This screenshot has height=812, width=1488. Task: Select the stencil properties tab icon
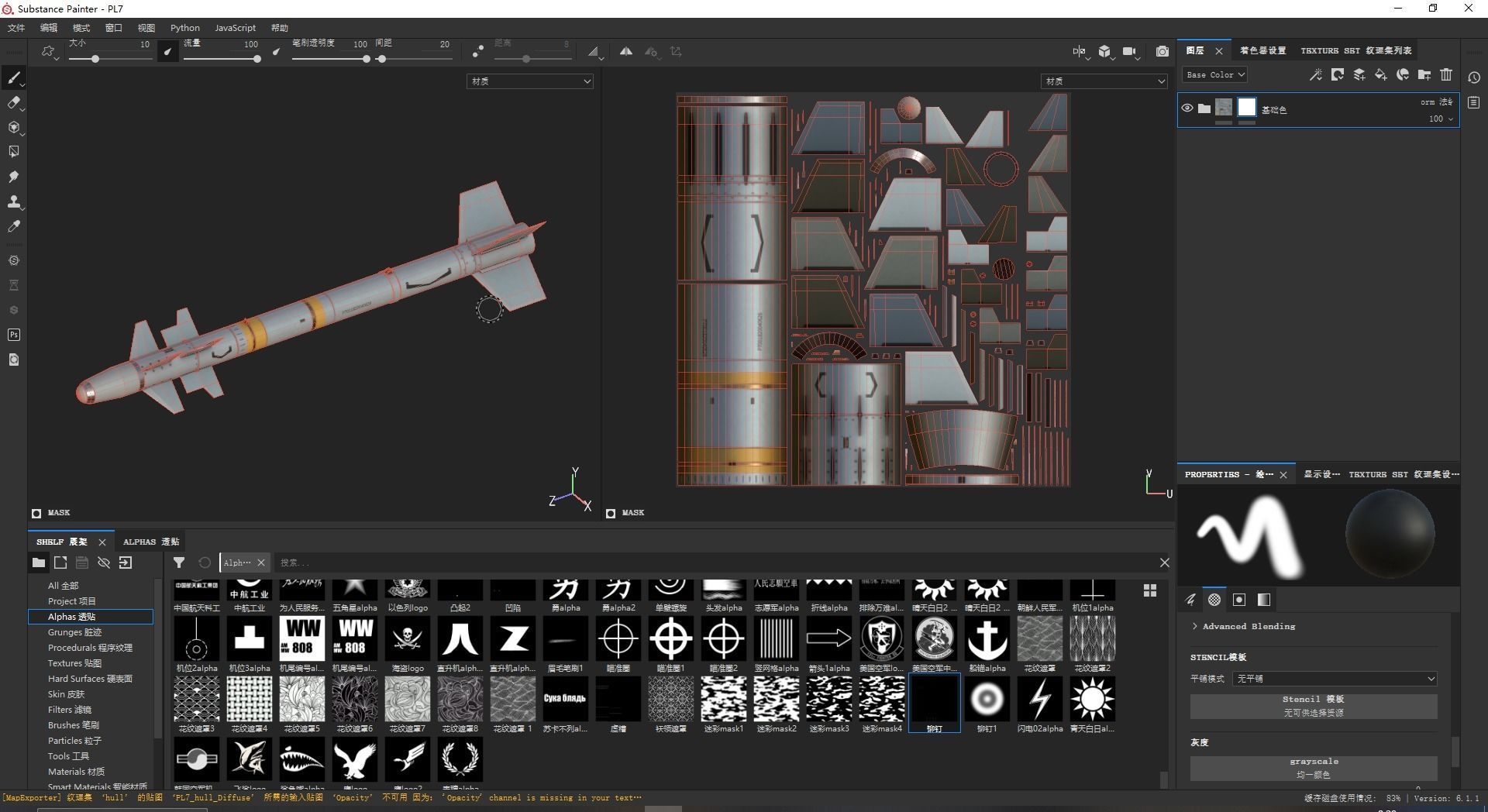[x=1239, y=600]
